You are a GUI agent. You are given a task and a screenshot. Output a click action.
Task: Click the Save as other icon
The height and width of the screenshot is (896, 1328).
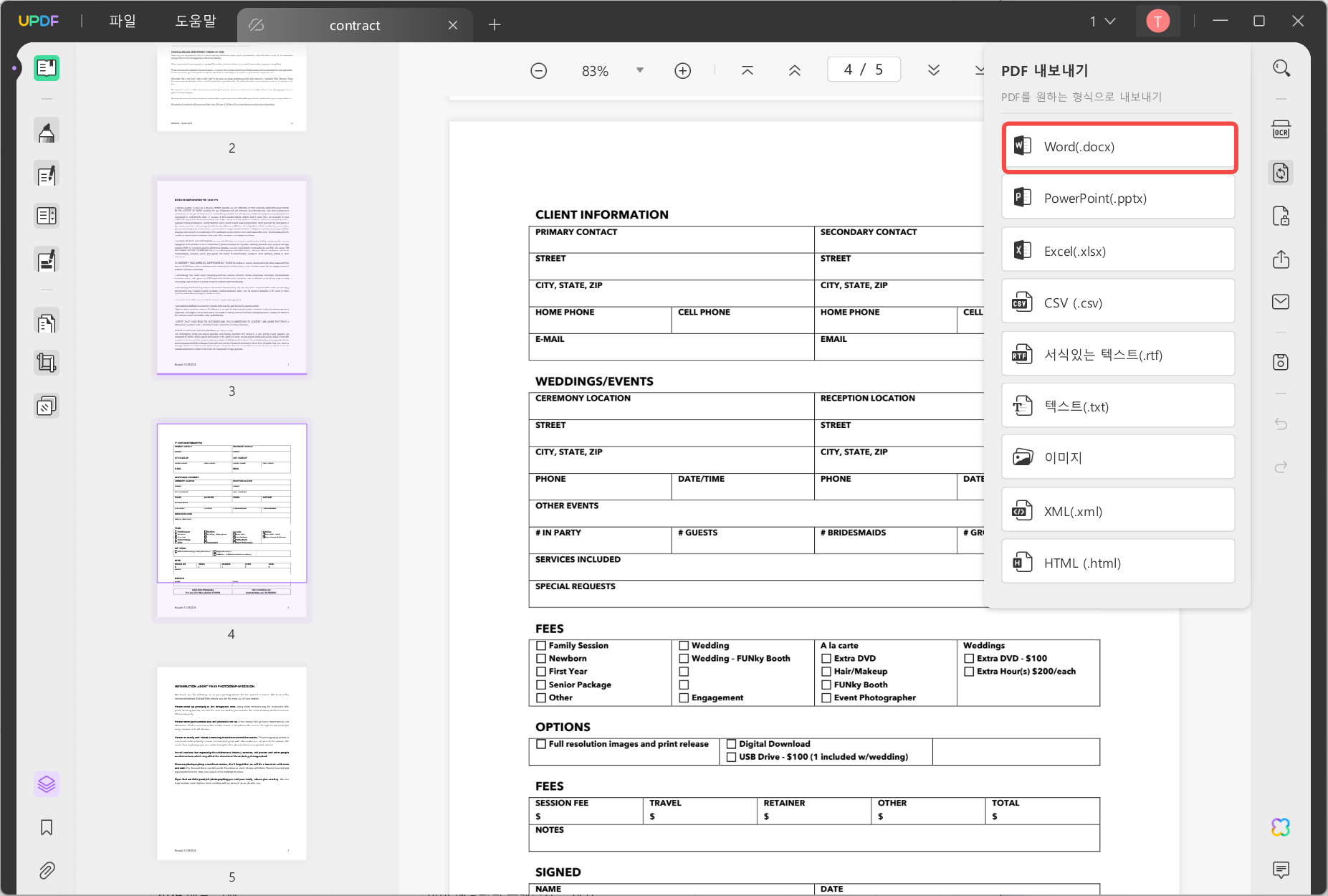pyautogui.click(x=1281, y=362)
